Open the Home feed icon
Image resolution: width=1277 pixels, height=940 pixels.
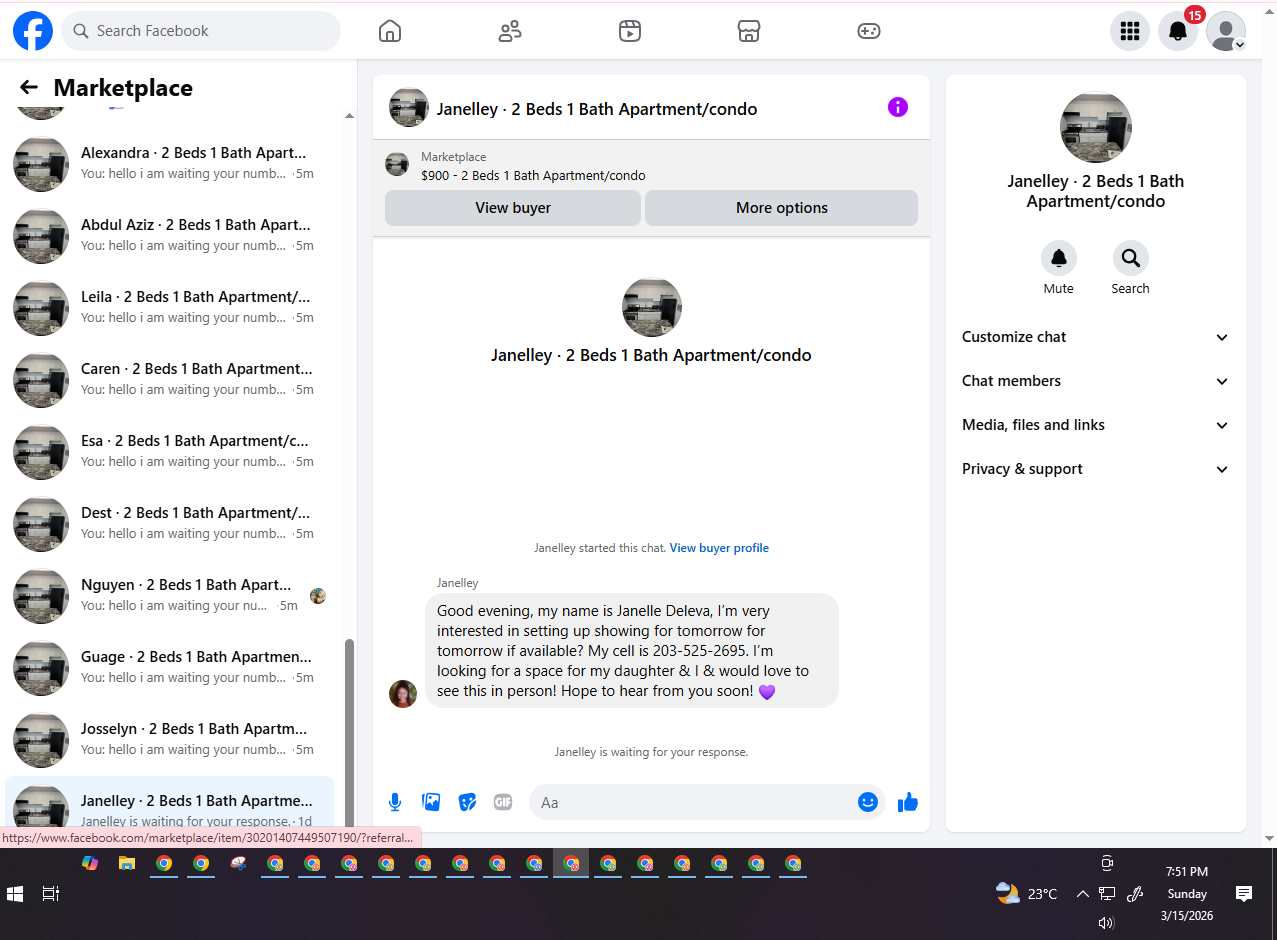point(390,31)
